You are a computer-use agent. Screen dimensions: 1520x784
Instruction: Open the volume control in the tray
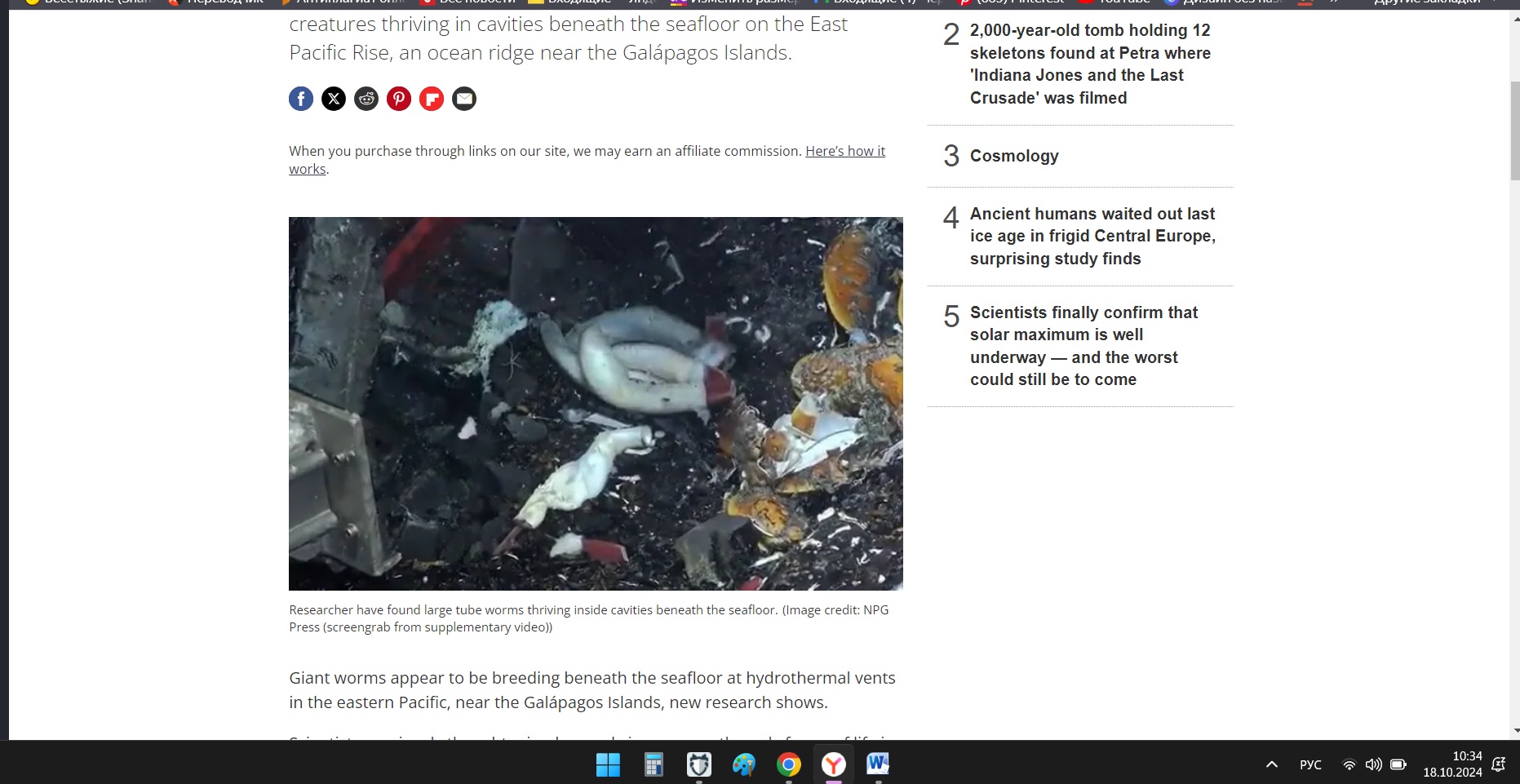[x=1374, y=764]
